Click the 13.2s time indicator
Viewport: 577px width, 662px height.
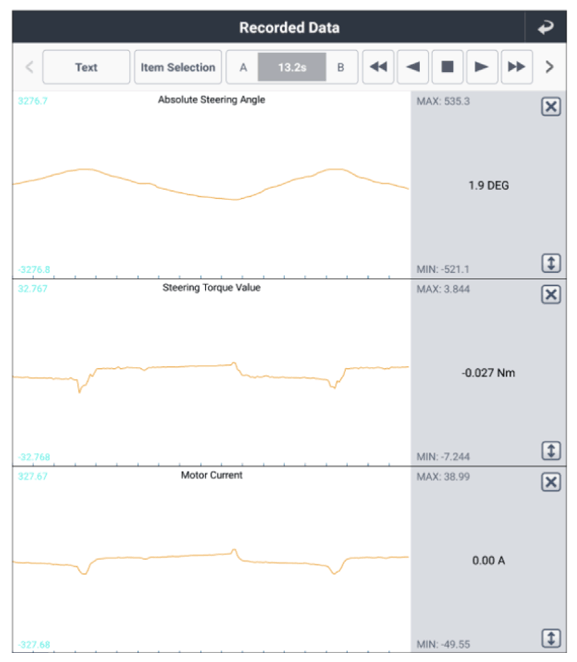292,67
